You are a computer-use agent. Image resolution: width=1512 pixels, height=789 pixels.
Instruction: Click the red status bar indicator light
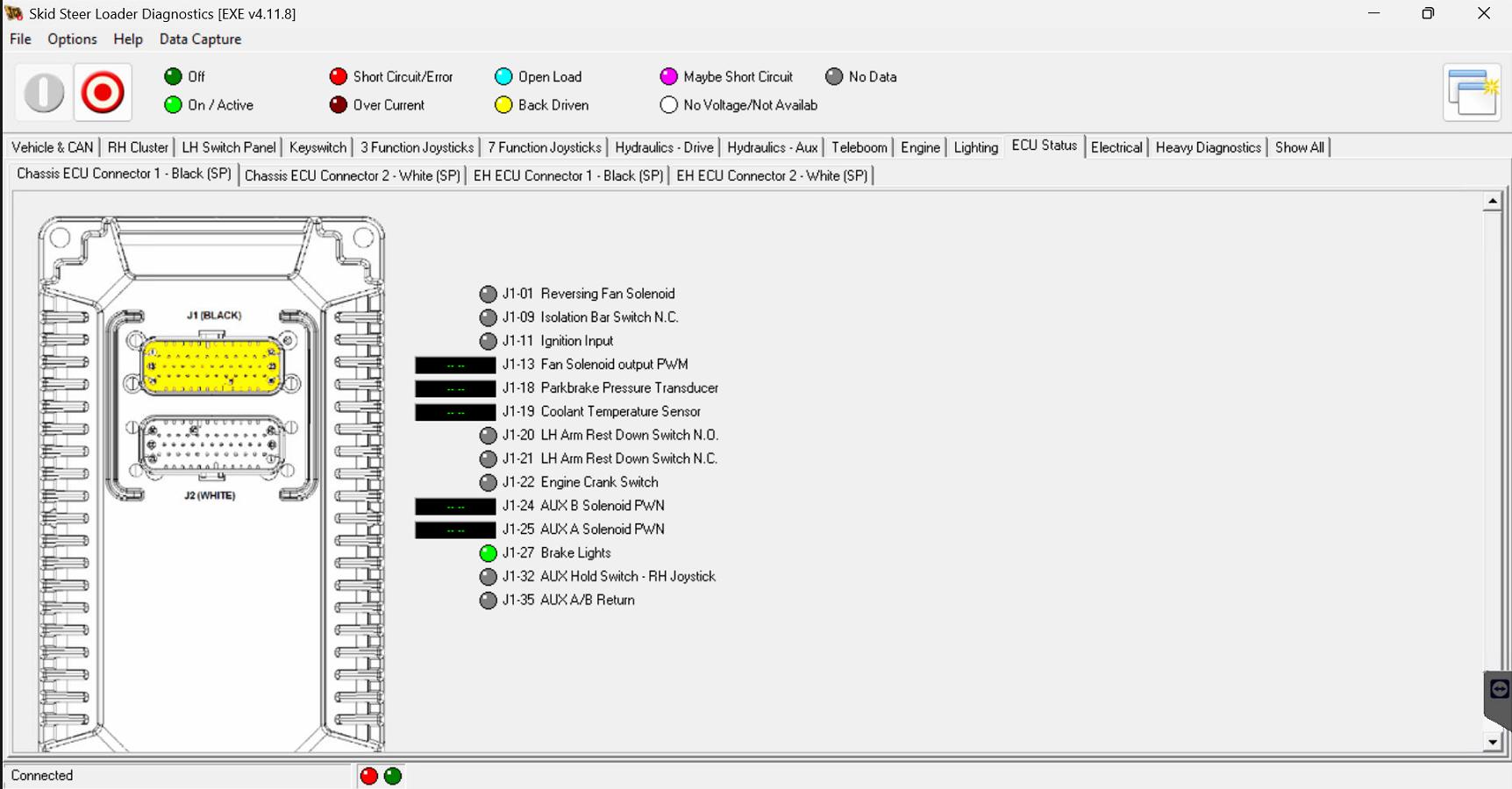click(369, 776)
